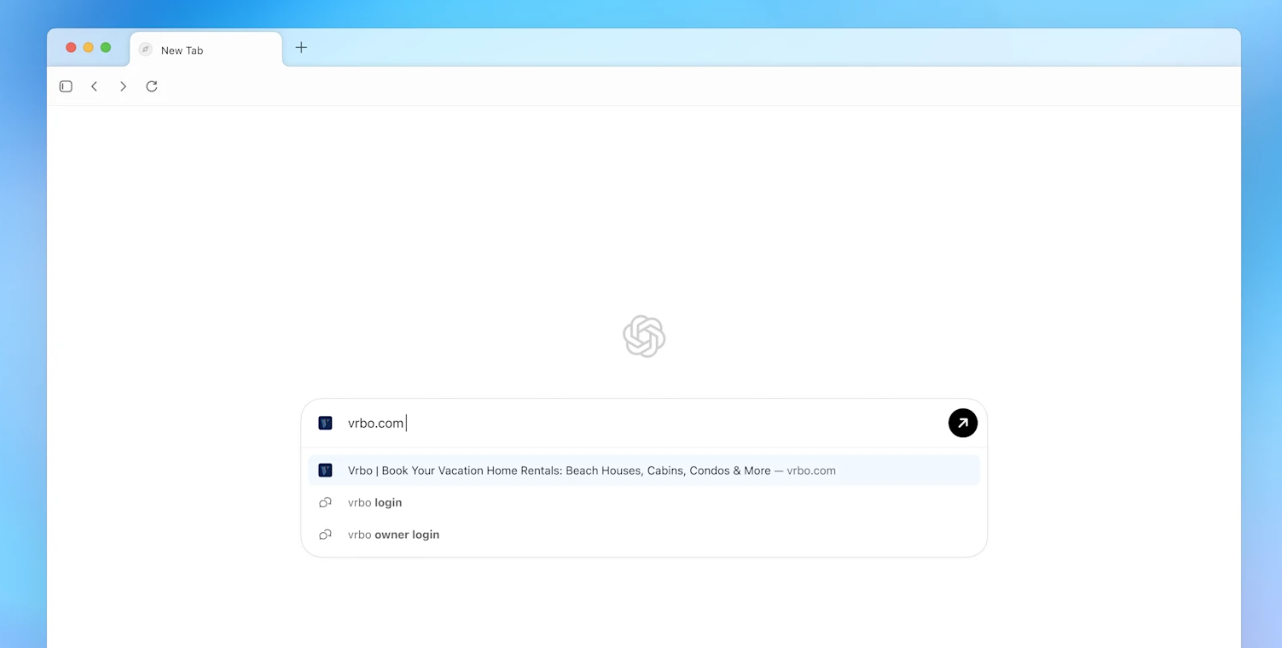Go back using the left arrow
The width and height of the screenshot is (1282, 648).
(94, 87)
